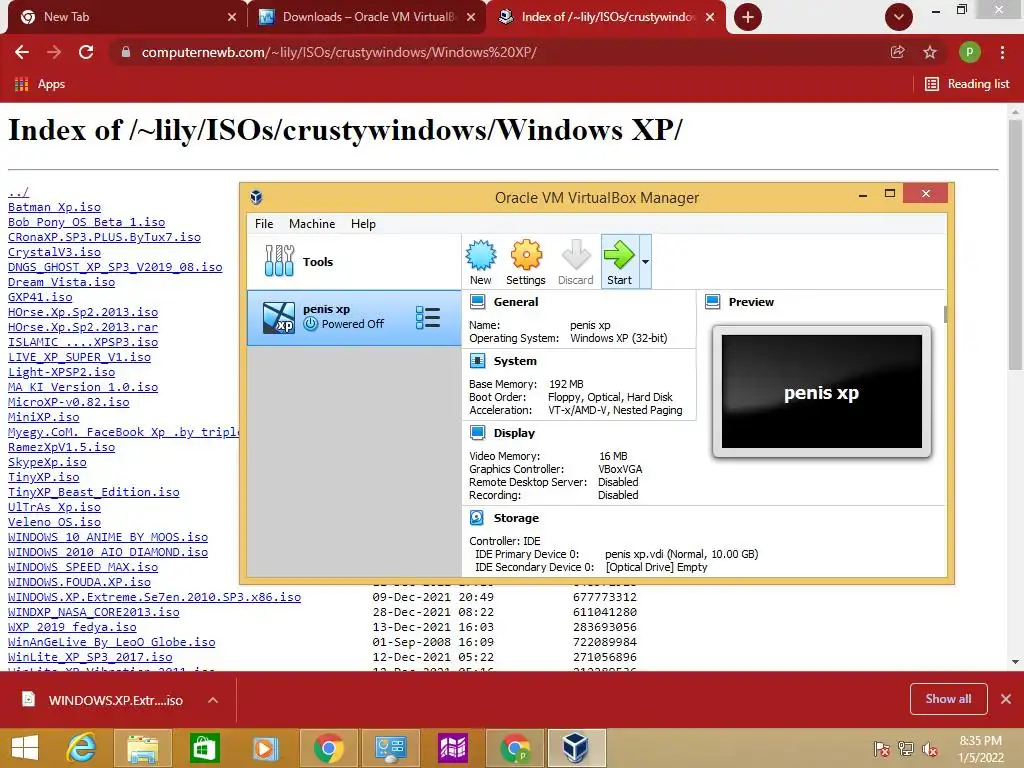Click the MicroXP-v0.82.iso link
Viewport: 1024px width, 768px height.
coord(69,402)
